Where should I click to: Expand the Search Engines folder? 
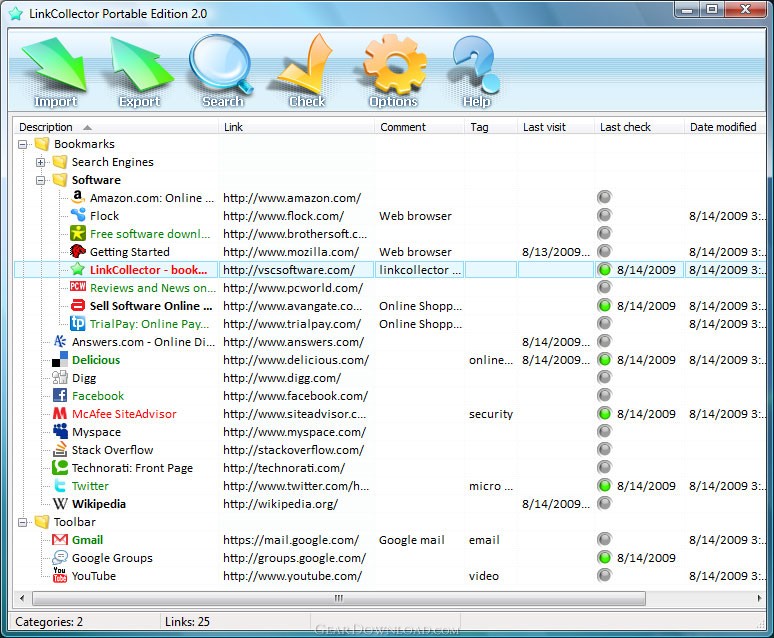[x=40, y=162]
